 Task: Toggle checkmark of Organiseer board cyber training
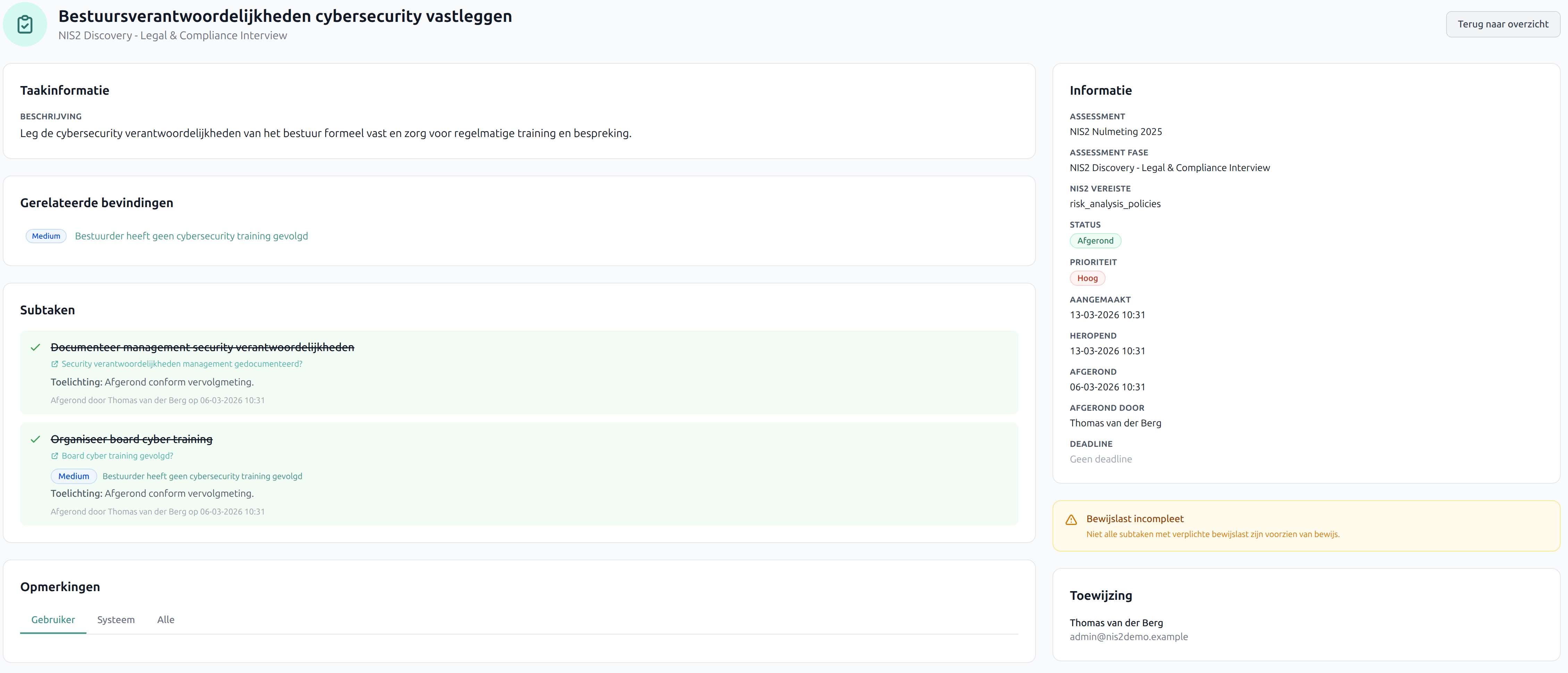point(35,439)
